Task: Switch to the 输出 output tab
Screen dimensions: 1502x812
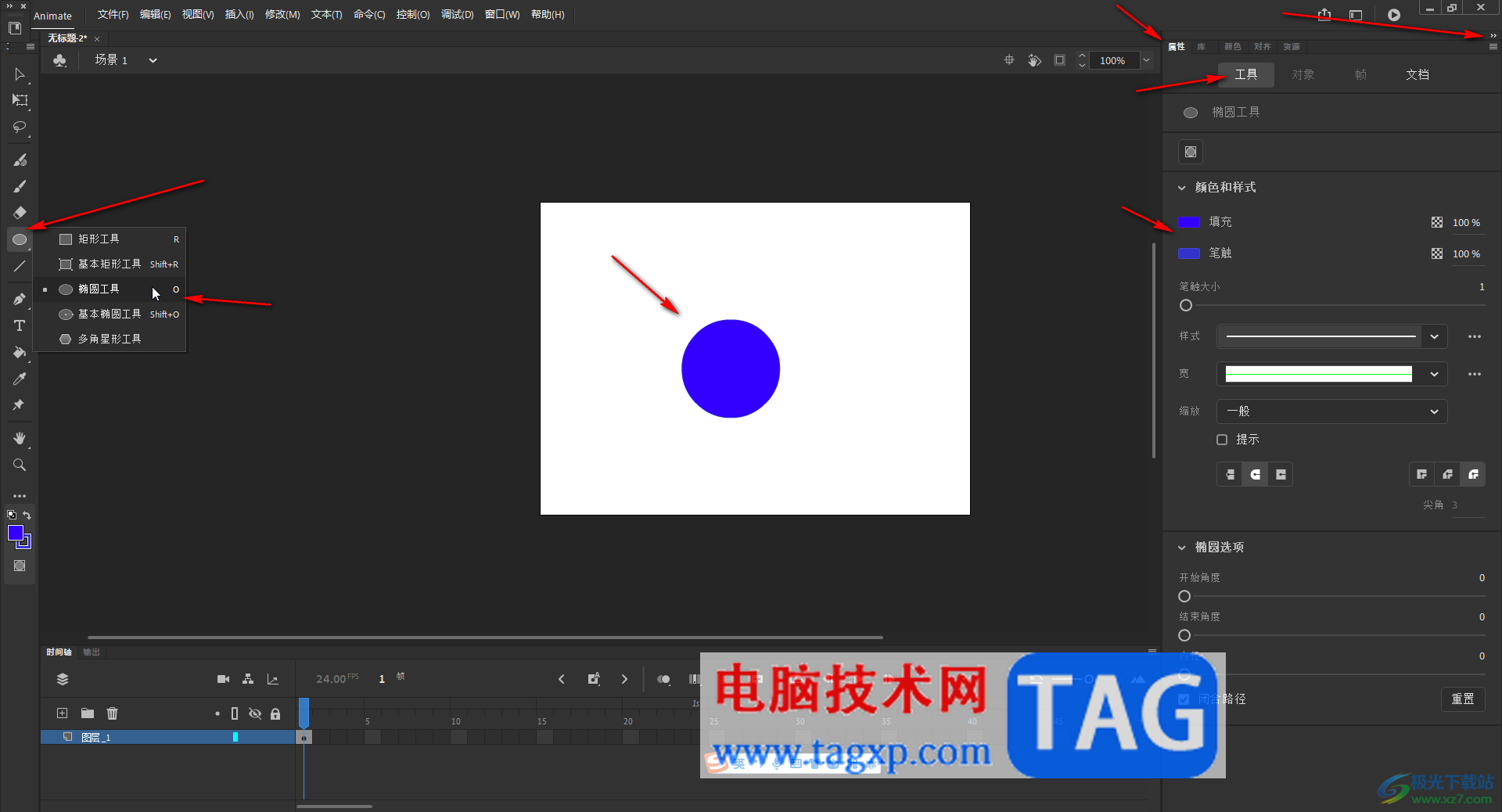Action: pyautogui.click(x=92, y=652)
